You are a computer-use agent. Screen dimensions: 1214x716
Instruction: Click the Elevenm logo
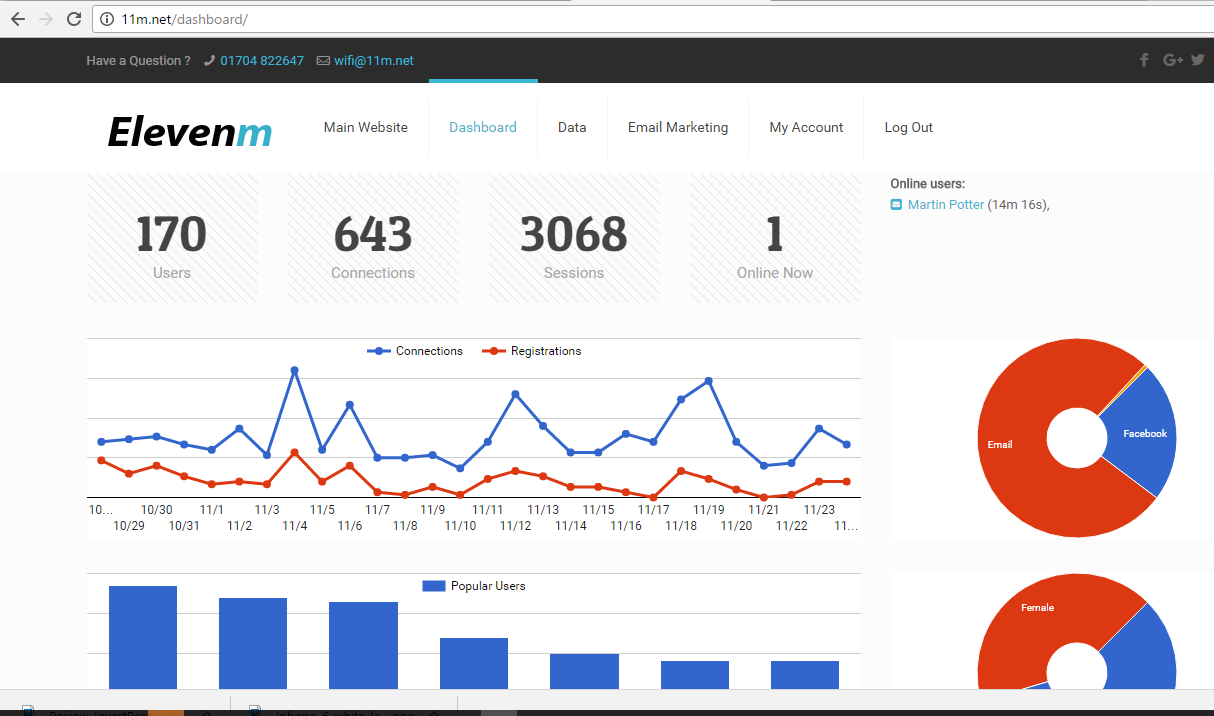click(x=189, y=131)
